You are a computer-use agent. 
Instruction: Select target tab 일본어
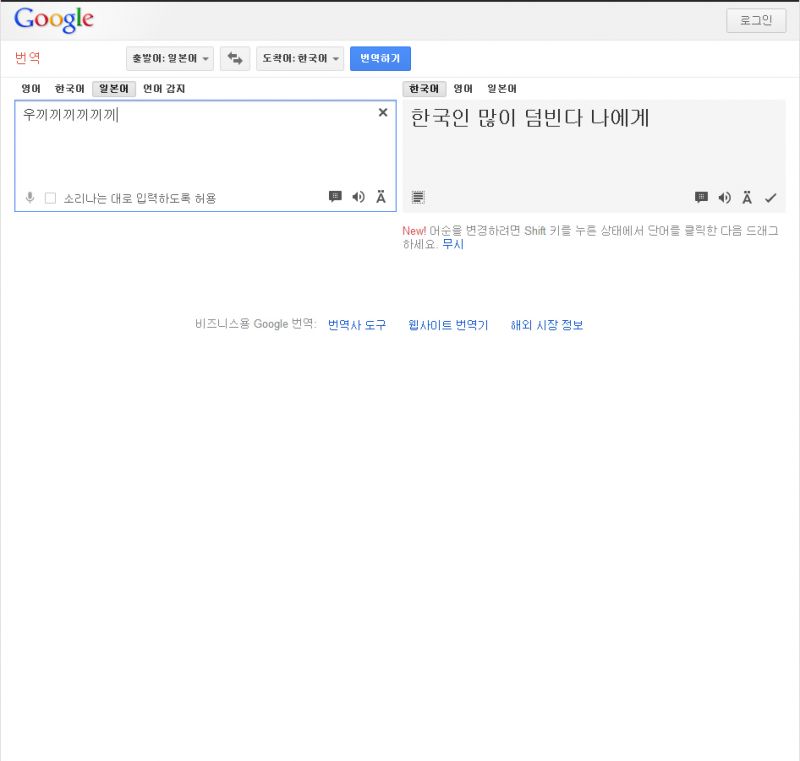click(x=502, y=89)
